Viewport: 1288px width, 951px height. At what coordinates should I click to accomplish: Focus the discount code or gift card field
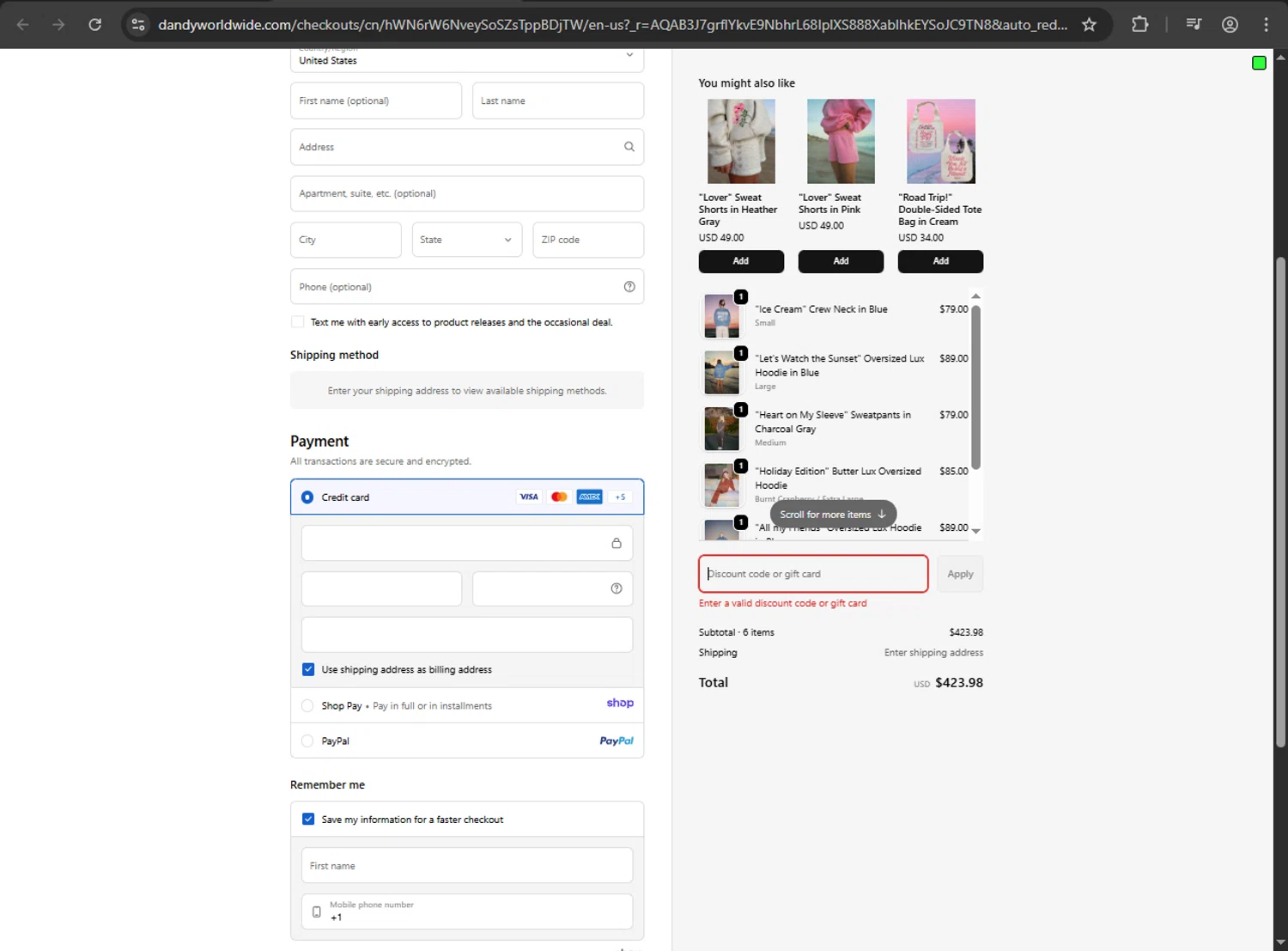813,574
